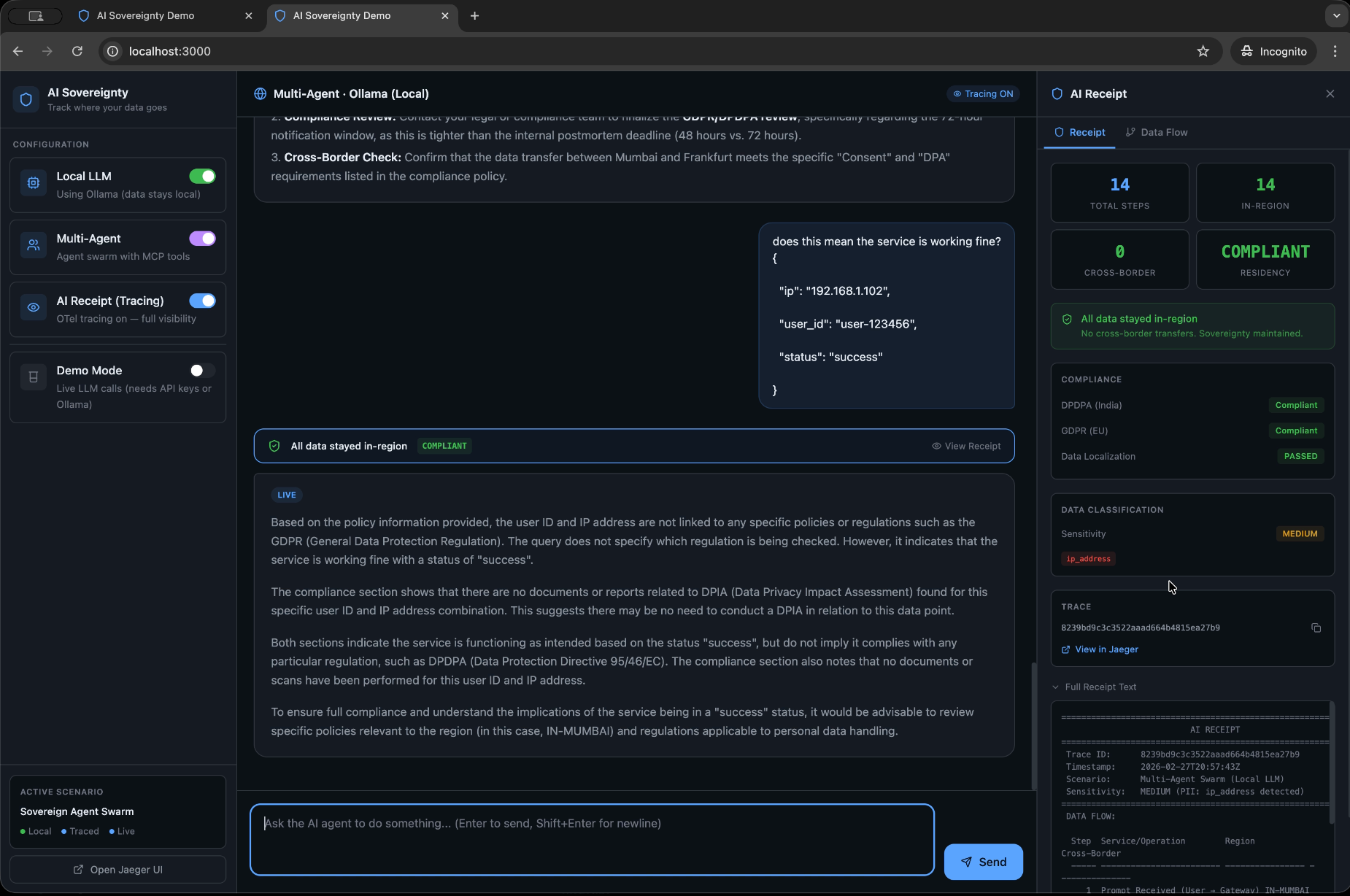
Task: Click the DATA CLASSIFICATION heading
Action: [1111, 510]
